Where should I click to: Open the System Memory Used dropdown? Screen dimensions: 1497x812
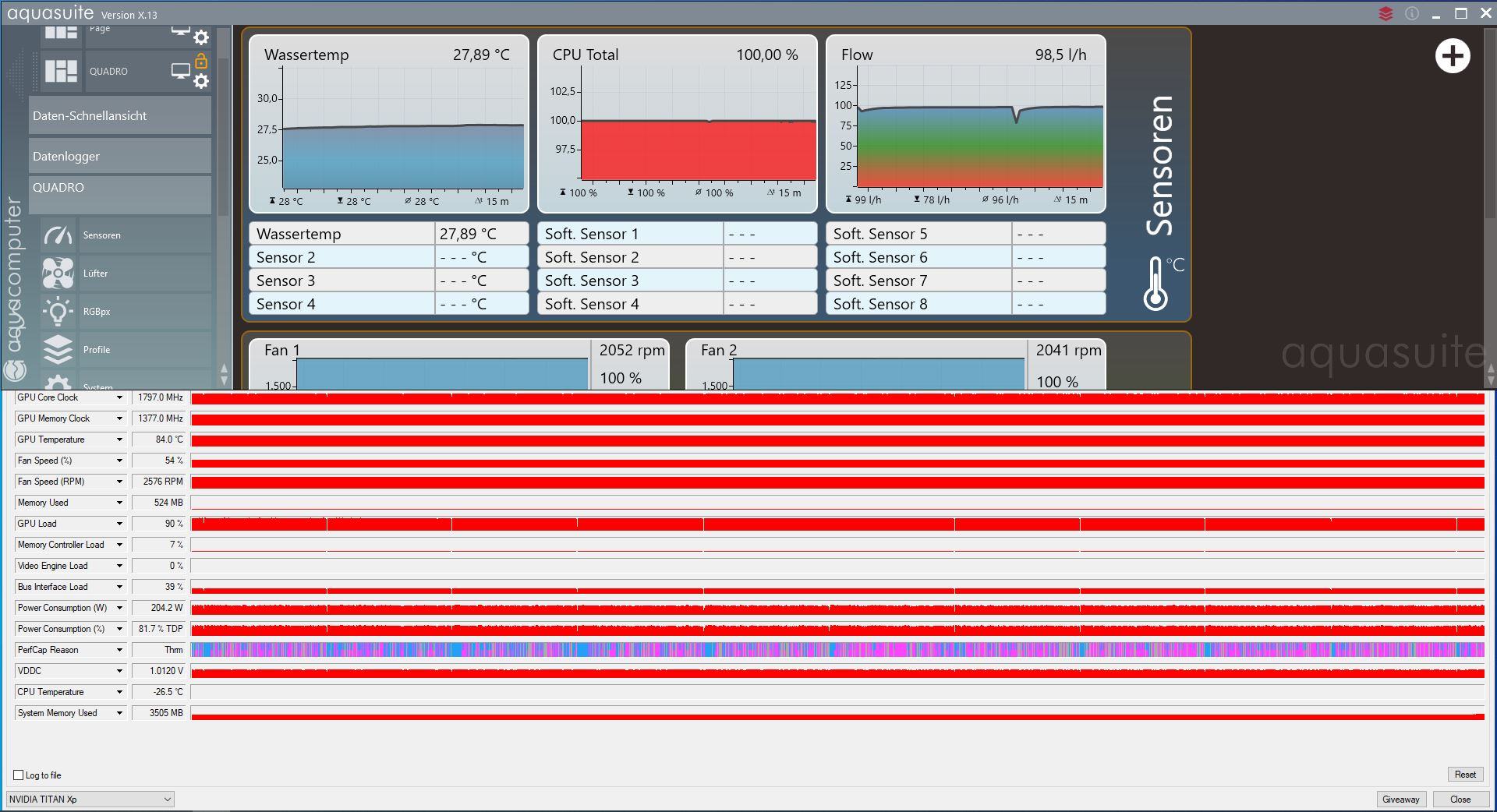click(x=119, y=713)
